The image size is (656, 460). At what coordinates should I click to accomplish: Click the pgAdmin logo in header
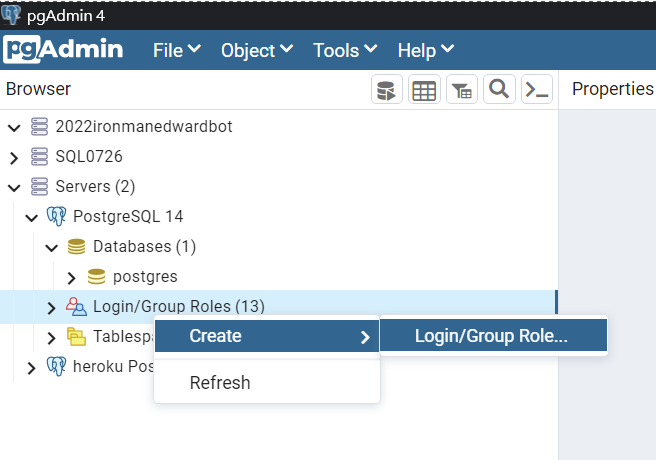pos(63,49)
